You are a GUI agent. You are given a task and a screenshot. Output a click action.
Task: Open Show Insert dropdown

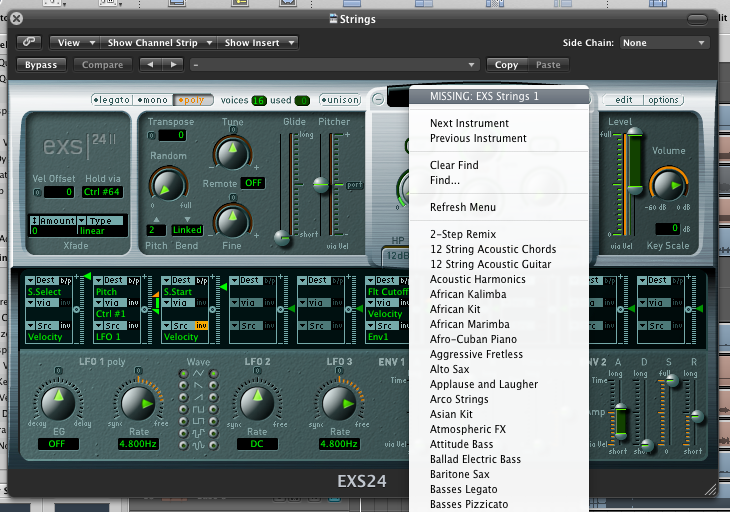tap(258, 42)
